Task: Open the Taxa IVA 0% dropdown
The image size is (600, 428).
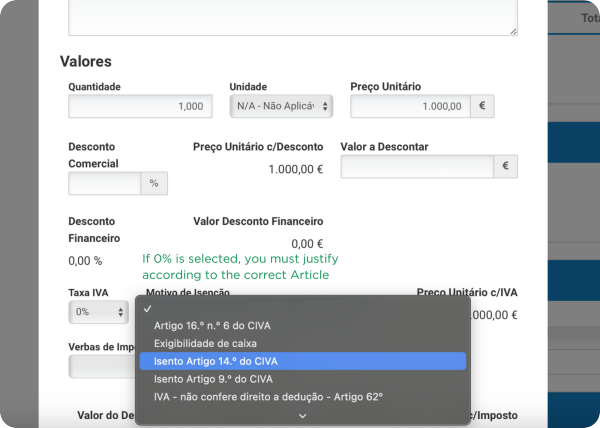Action: [x=98, y=312]
